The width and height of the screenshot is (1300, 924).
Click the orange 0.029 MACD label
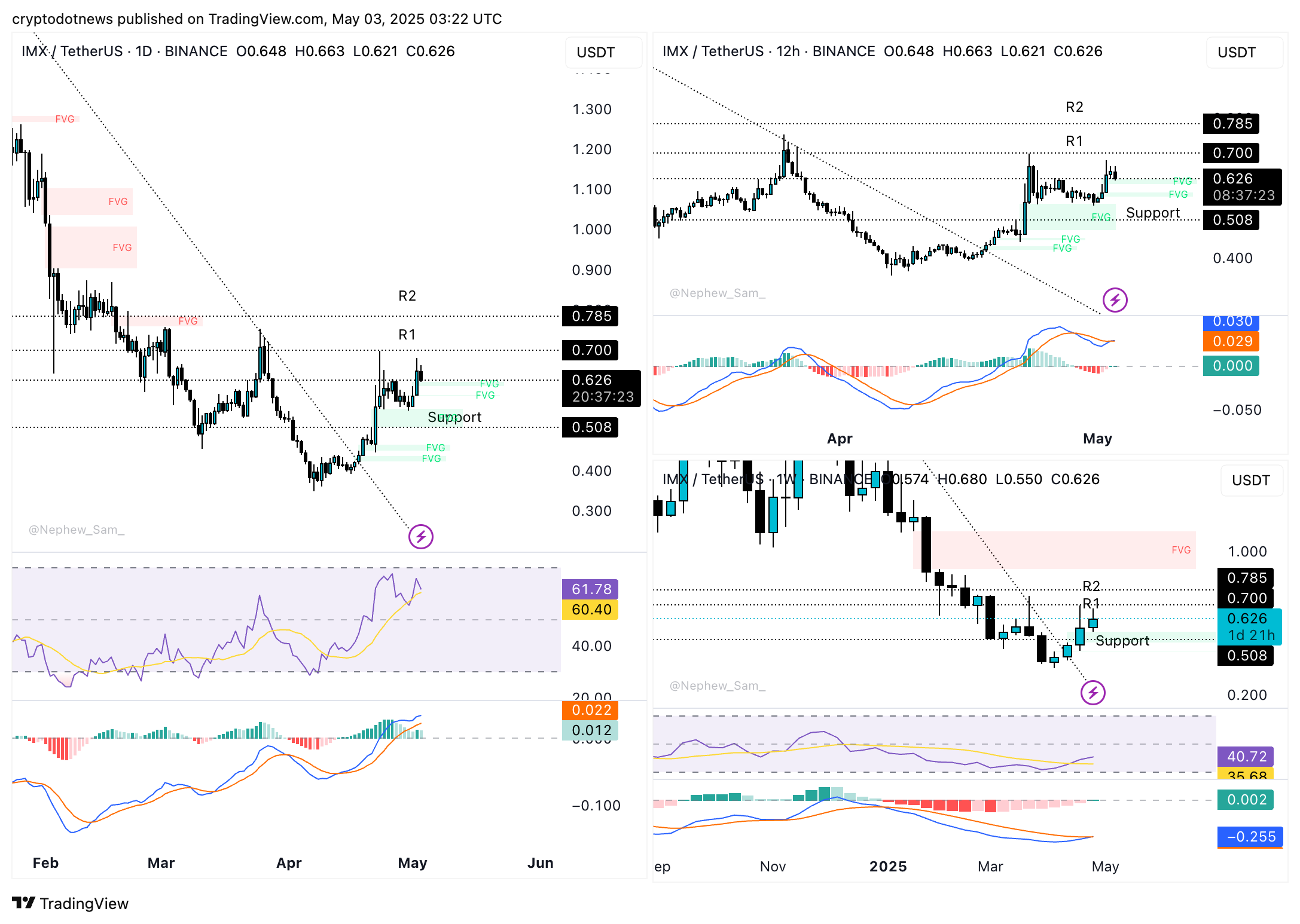click(1232, 341)
